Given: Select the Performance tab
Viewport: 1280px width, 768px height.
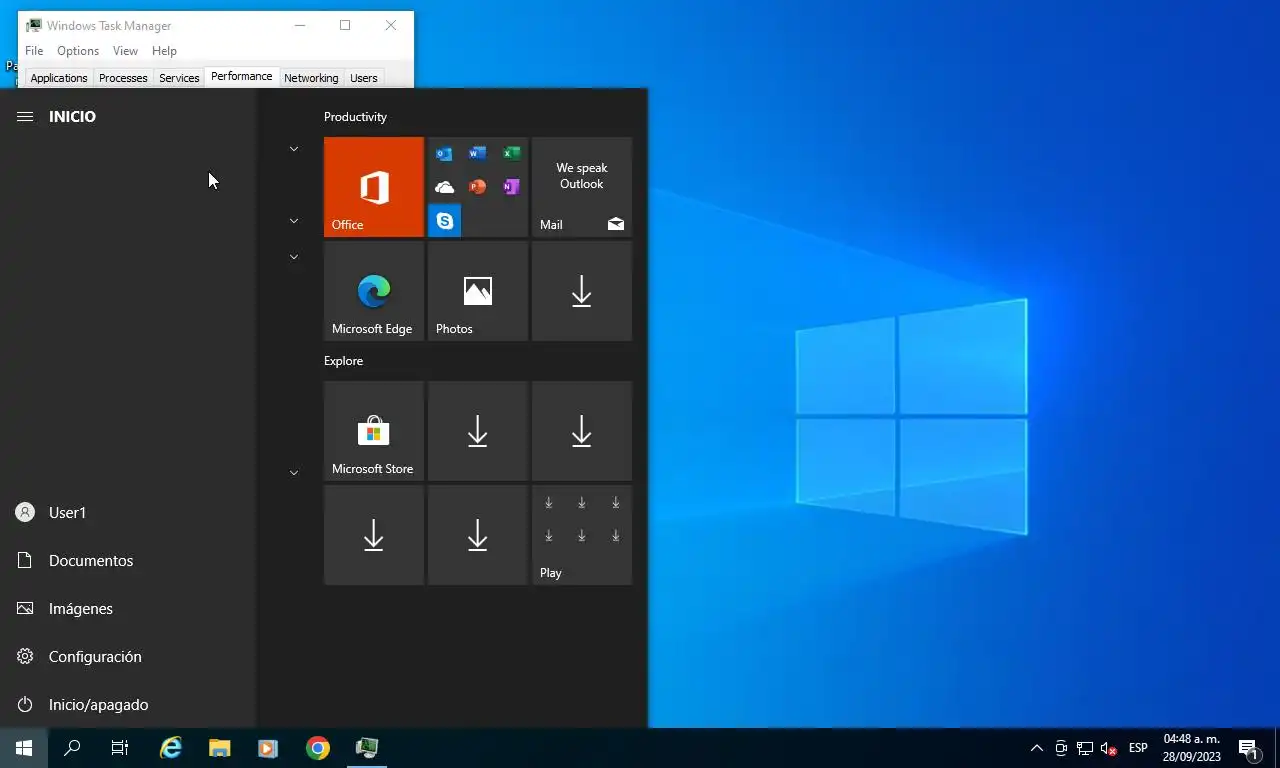Looking at the screenshot, I should (242, 76).
